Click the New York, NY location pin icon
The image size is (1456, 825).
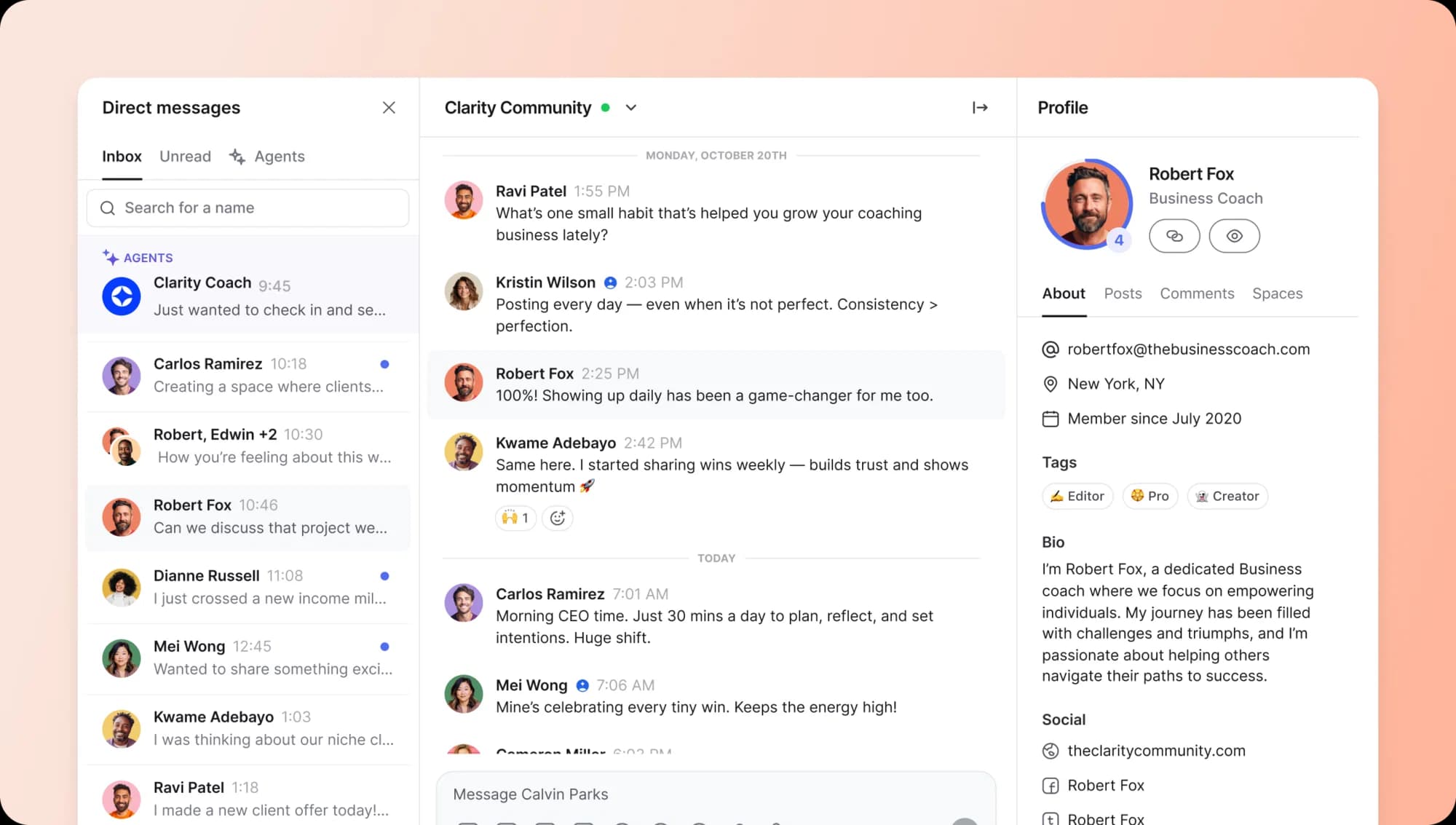1050,384
